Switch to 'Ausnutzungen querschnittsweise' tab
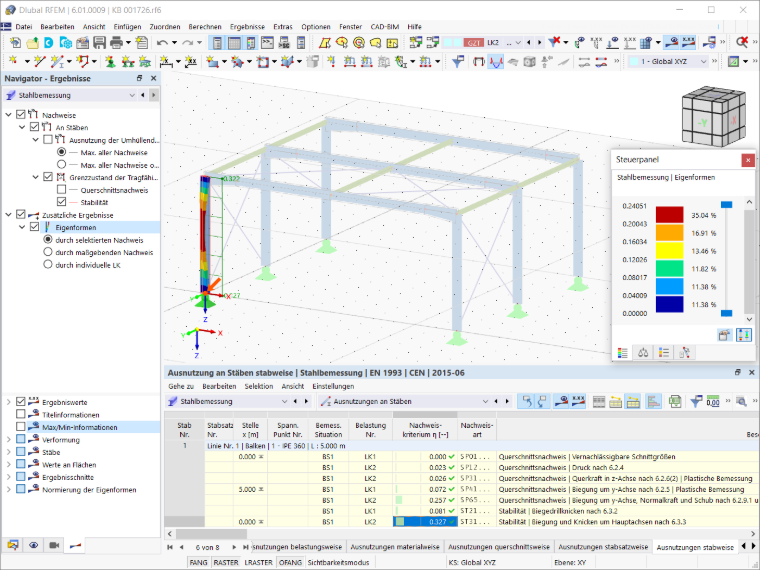The image size is (760, 570). tap(499, 547)
